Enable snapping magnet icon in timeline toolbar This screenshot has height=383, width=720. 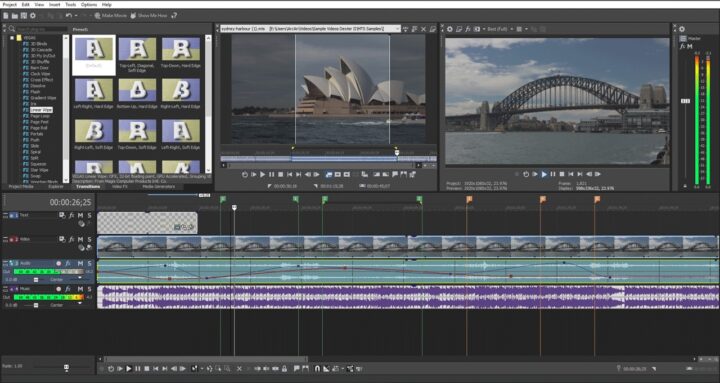pyautogui.click(x=317, y=369)
